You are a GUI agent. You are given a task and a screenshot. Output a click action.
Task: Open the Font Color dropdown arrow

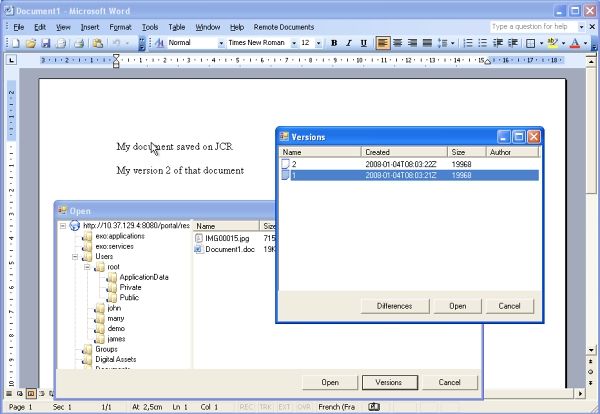[585, 44]
